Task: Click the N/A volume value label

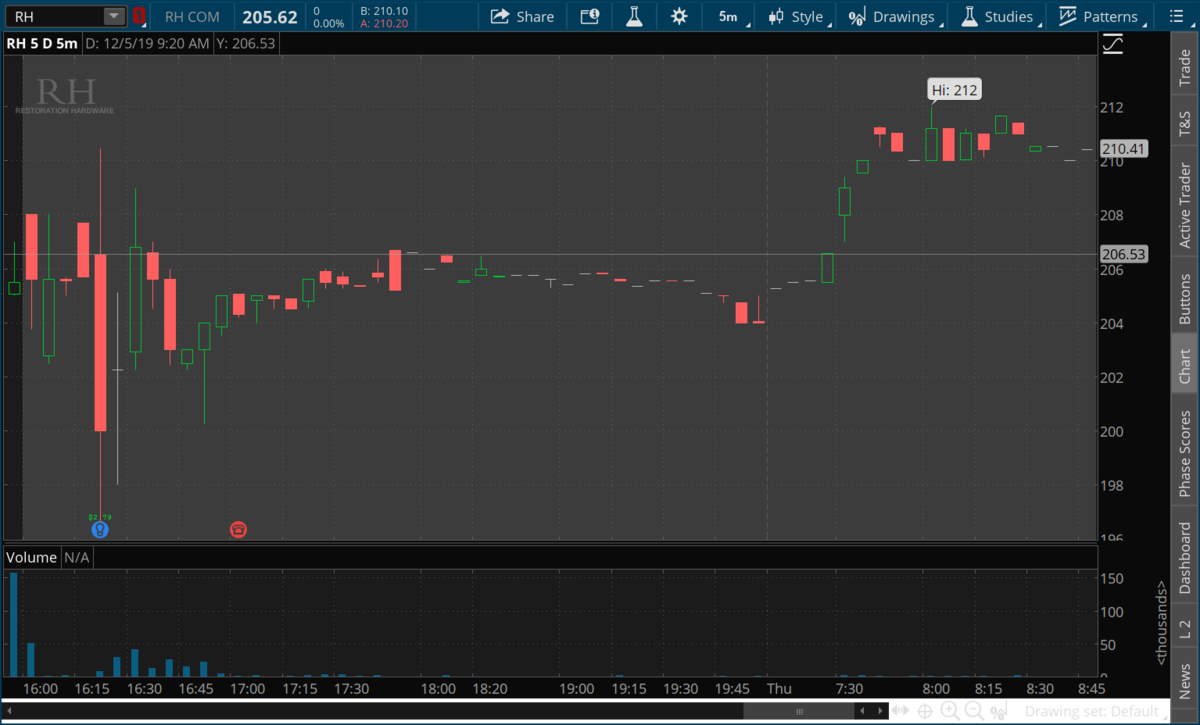Action: click(x=76, y=557)
